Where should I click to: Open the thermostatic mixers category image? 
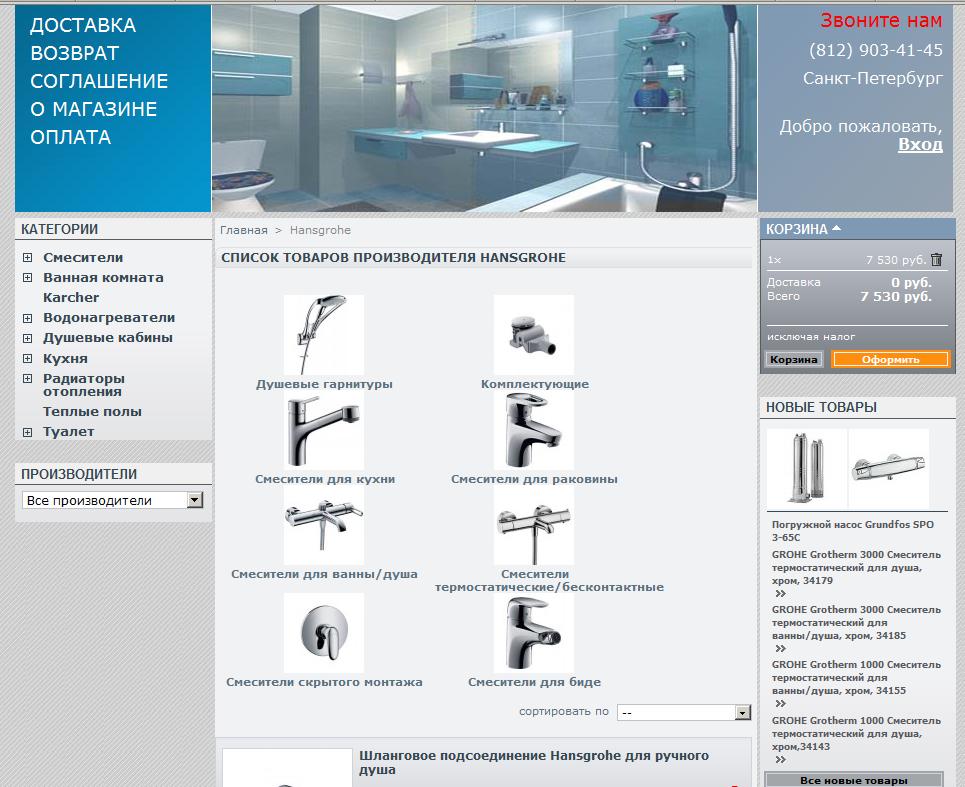534,527
